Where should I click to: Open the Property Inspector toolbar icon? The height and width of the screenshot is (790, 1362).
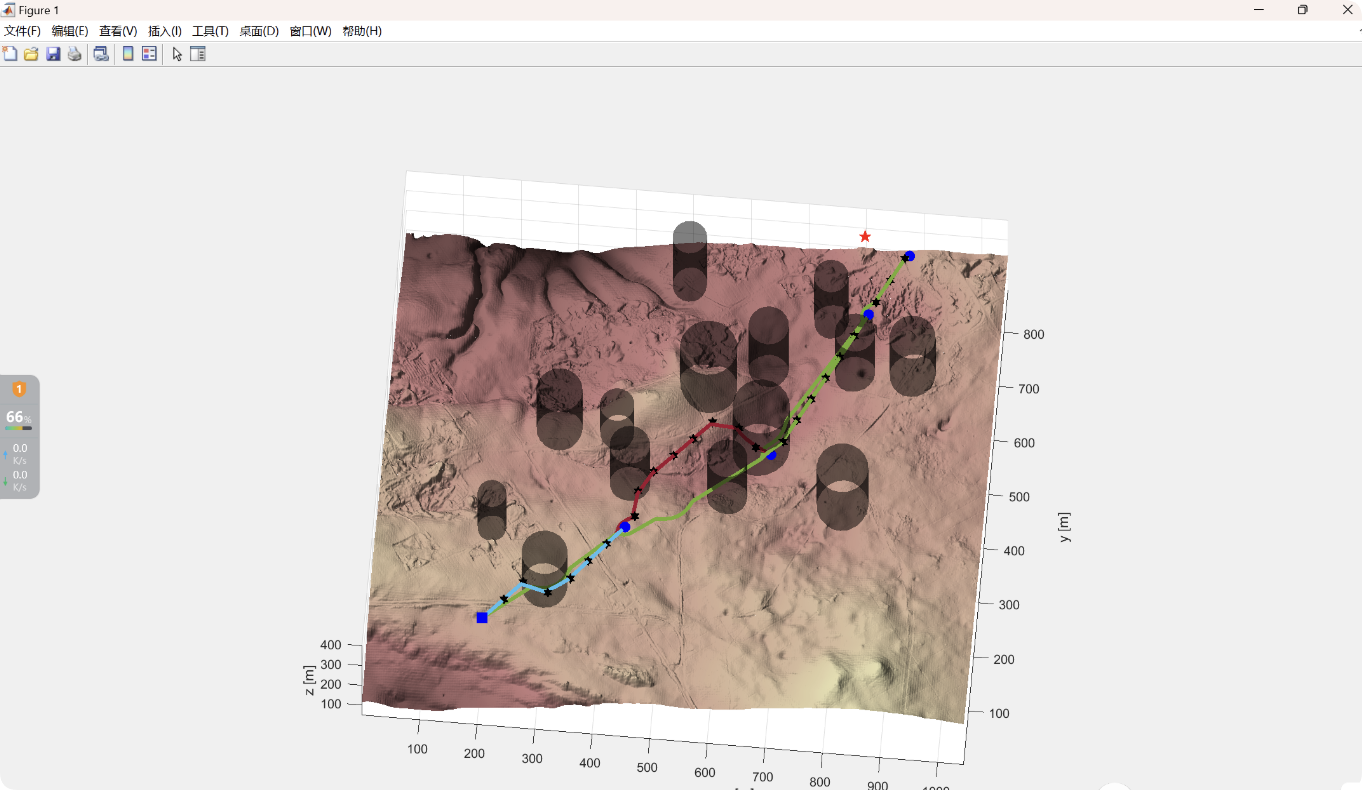pyautogui.click(x=198, y=54)
